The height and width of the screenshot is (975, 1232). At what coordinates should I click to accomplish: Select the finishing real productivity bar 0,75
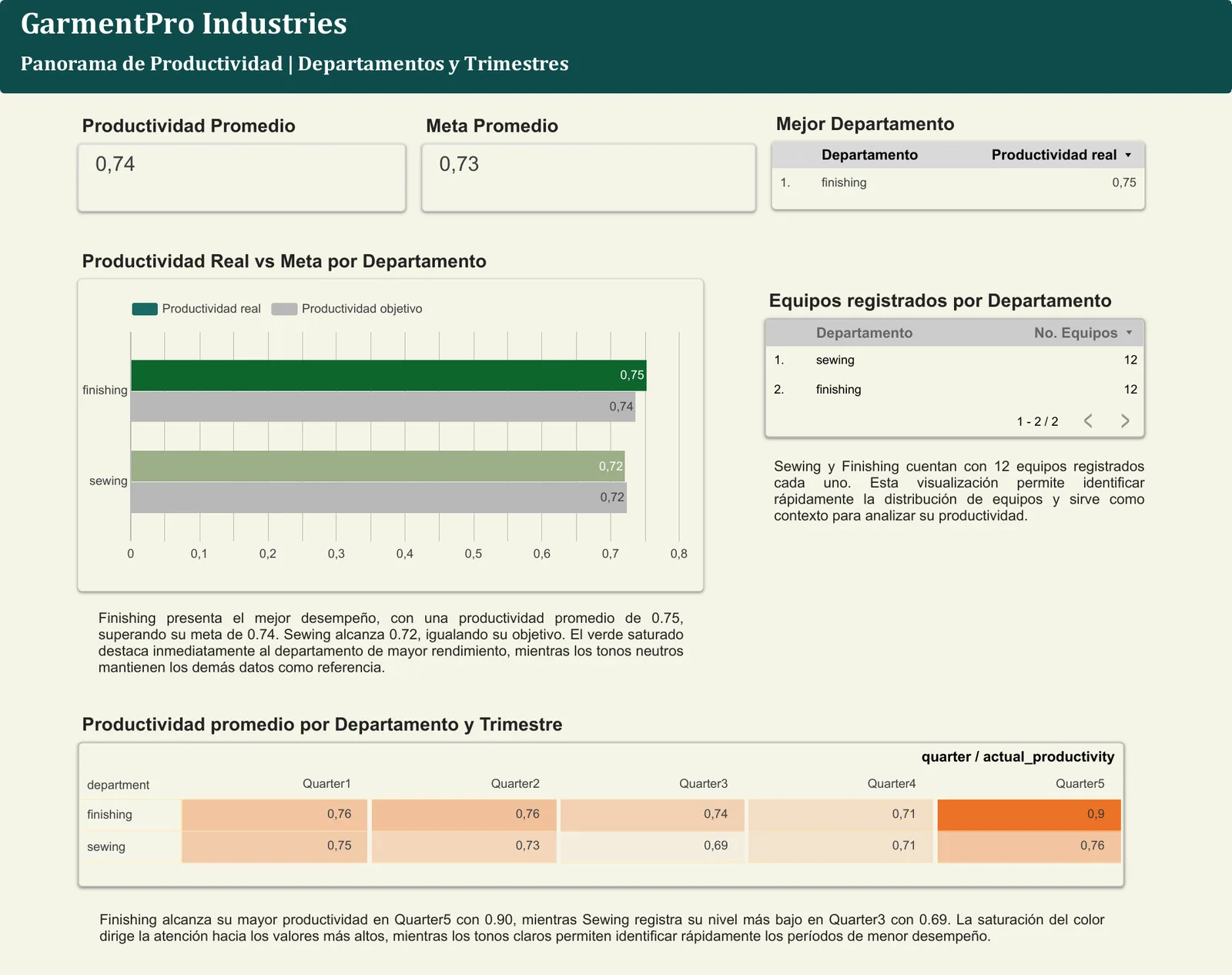coord(388,375)
